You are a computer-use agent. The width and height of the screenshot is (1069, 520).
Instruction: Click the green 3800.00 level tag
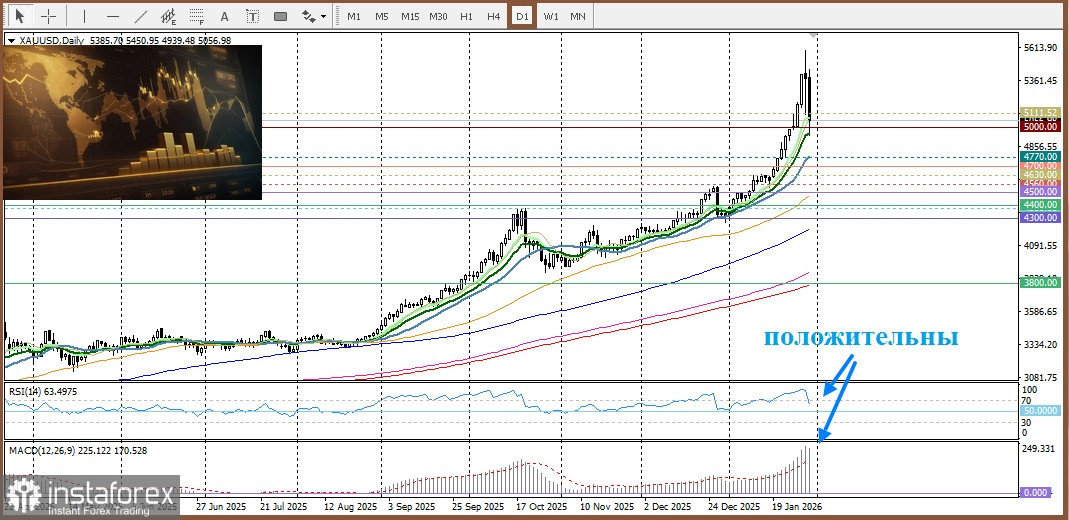coord(1040,283)
